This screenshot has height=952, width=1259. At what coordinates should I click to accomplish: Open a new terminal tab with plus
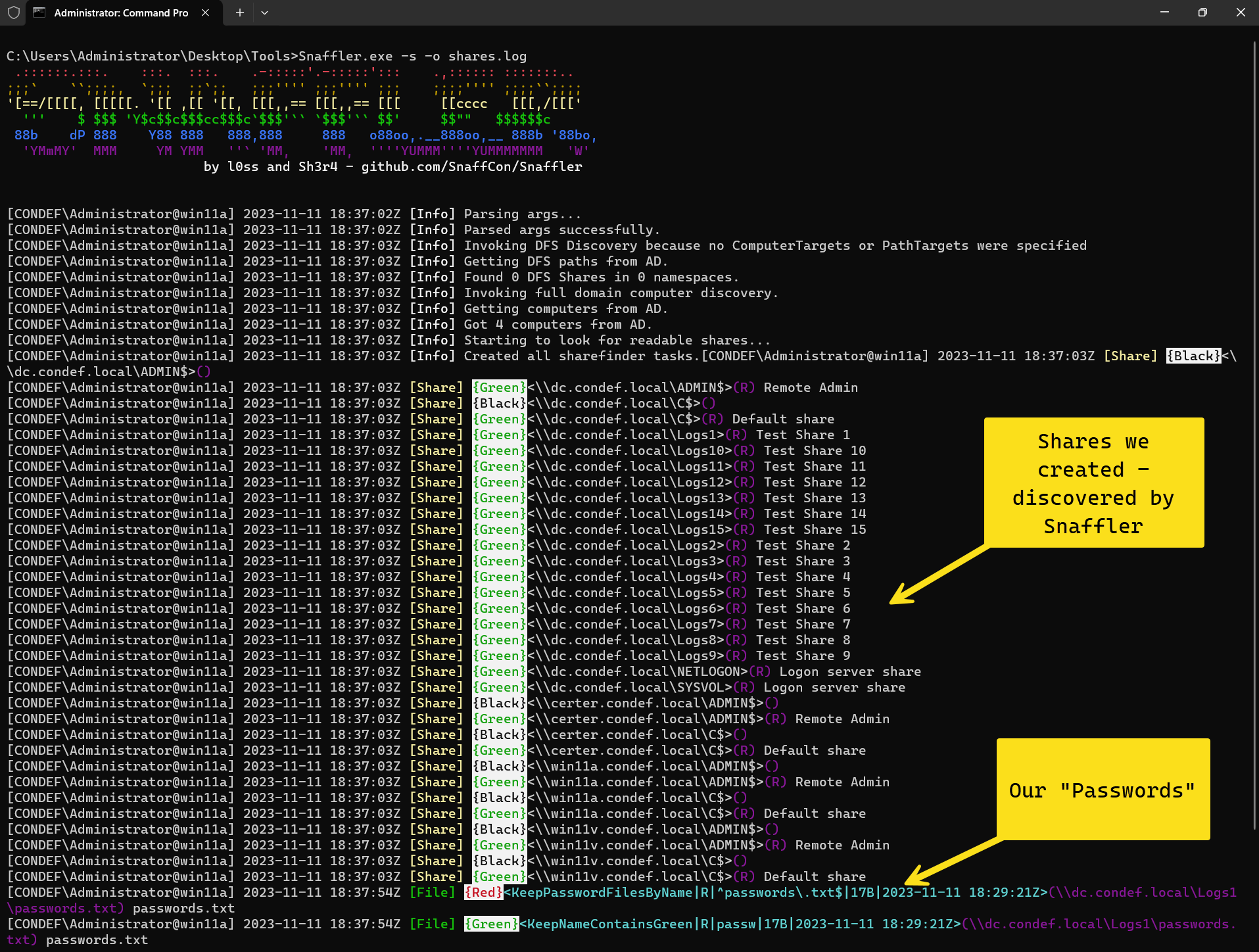tap(240, 12)
